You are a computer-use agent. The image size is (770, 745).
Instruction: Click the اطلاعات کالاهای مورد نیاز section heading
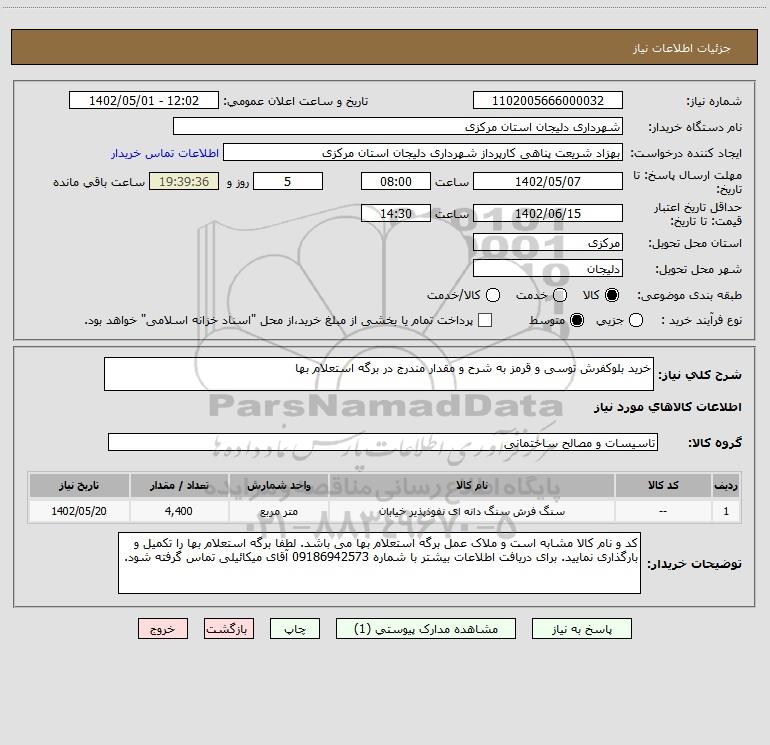click(667, 407)
